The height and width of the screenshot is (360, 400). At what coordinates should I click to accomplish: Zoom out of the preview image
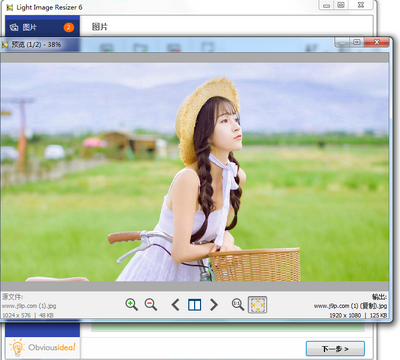click(151, 304)
